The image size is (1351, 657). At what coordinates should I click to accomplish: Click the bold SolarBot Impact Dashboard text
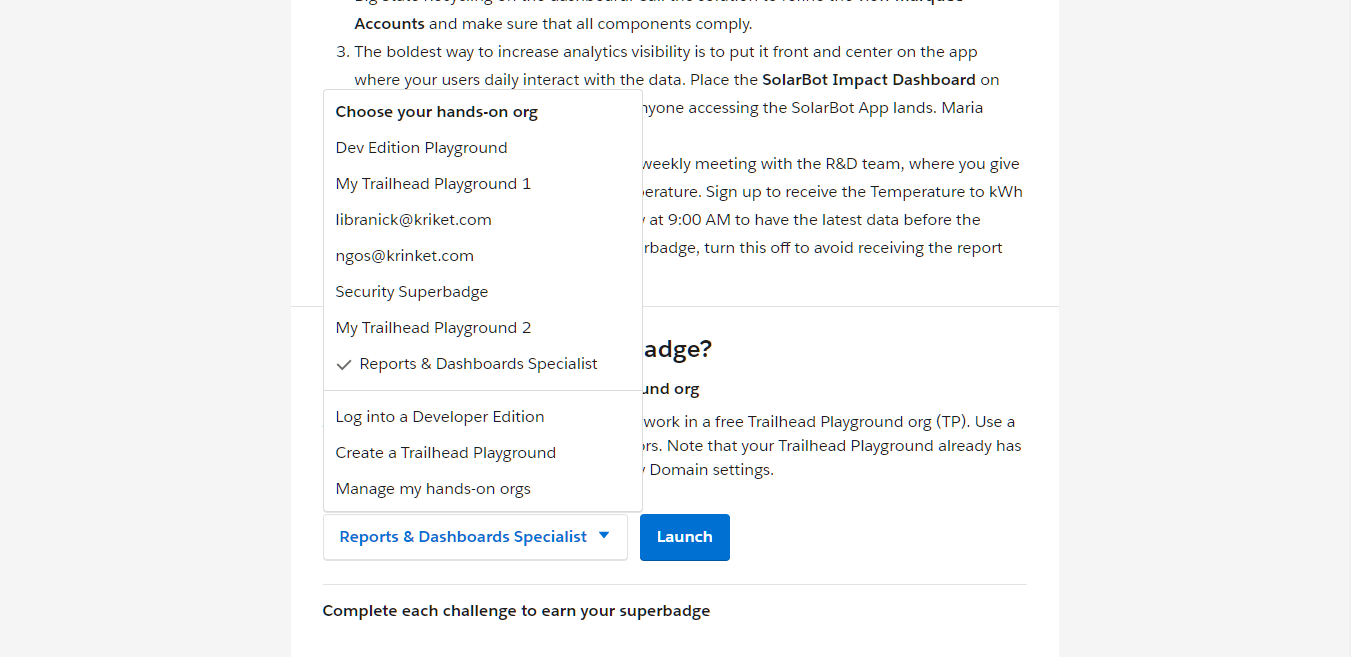[868, 80]
